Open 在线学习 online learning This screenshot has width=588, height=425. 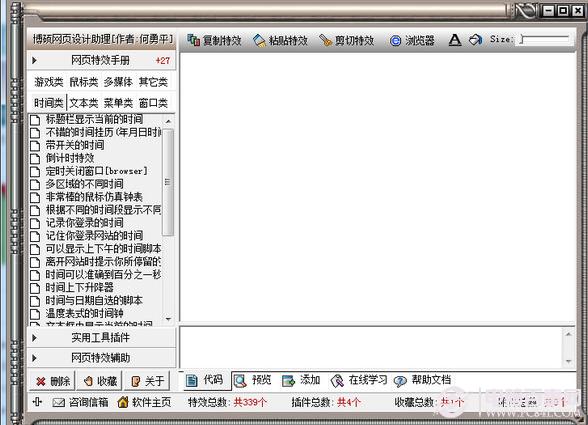coord(359,380)
